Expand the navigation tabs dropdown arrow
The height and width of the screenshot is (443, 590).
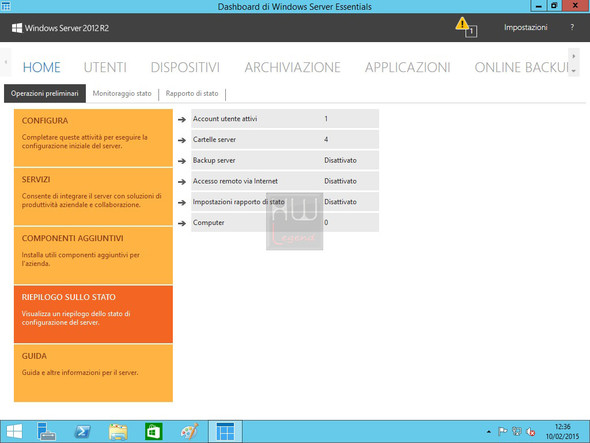573,70
